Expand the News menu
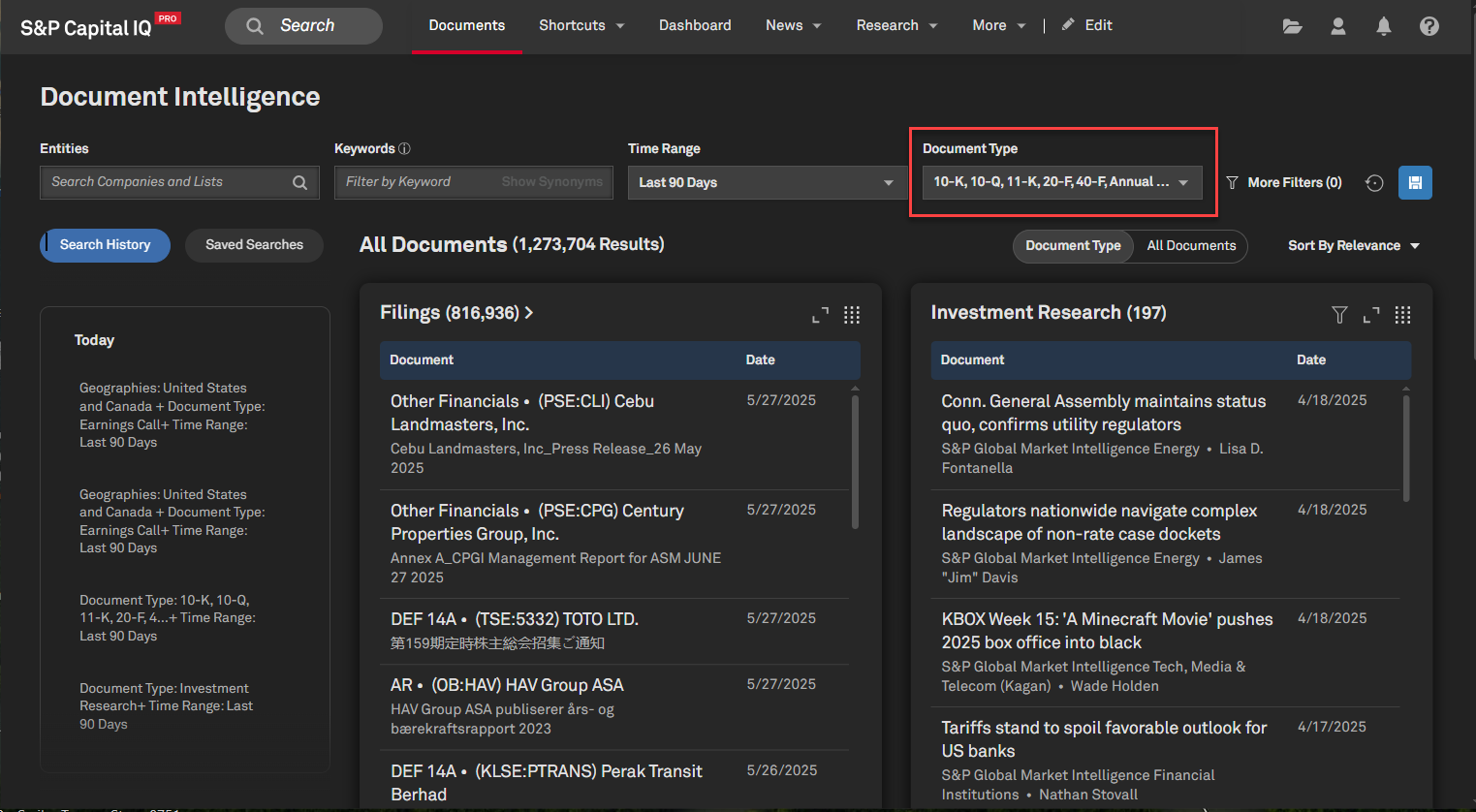The width and height of the screenshot is (1476, 812). tap(794, 25)
